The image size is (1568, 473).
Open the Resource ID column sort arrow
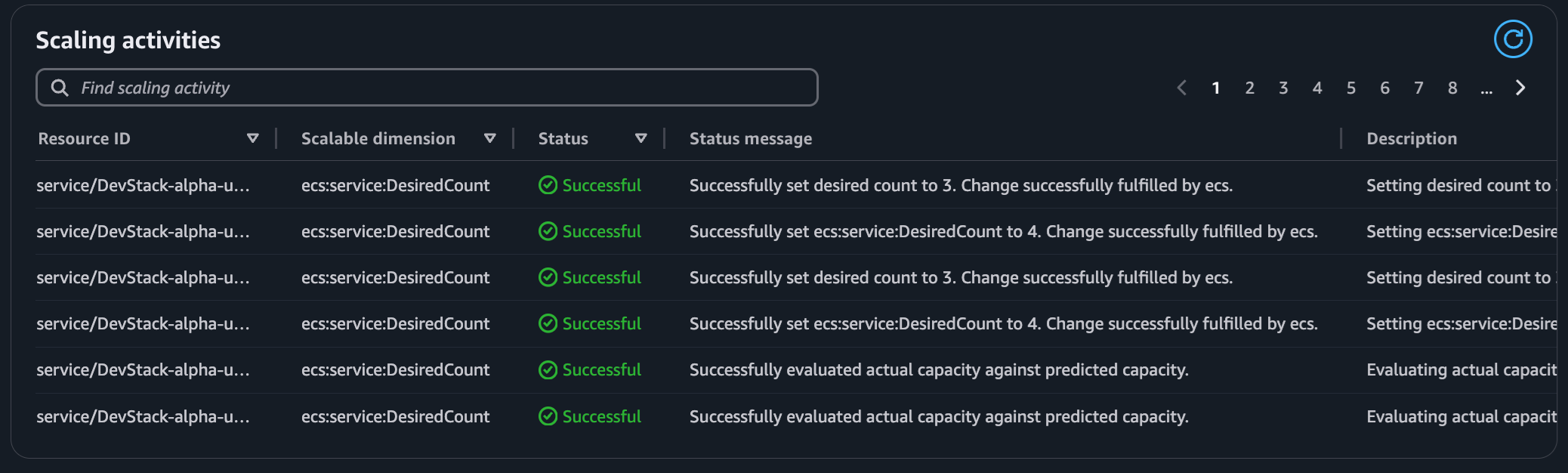[x=253, y=138]
